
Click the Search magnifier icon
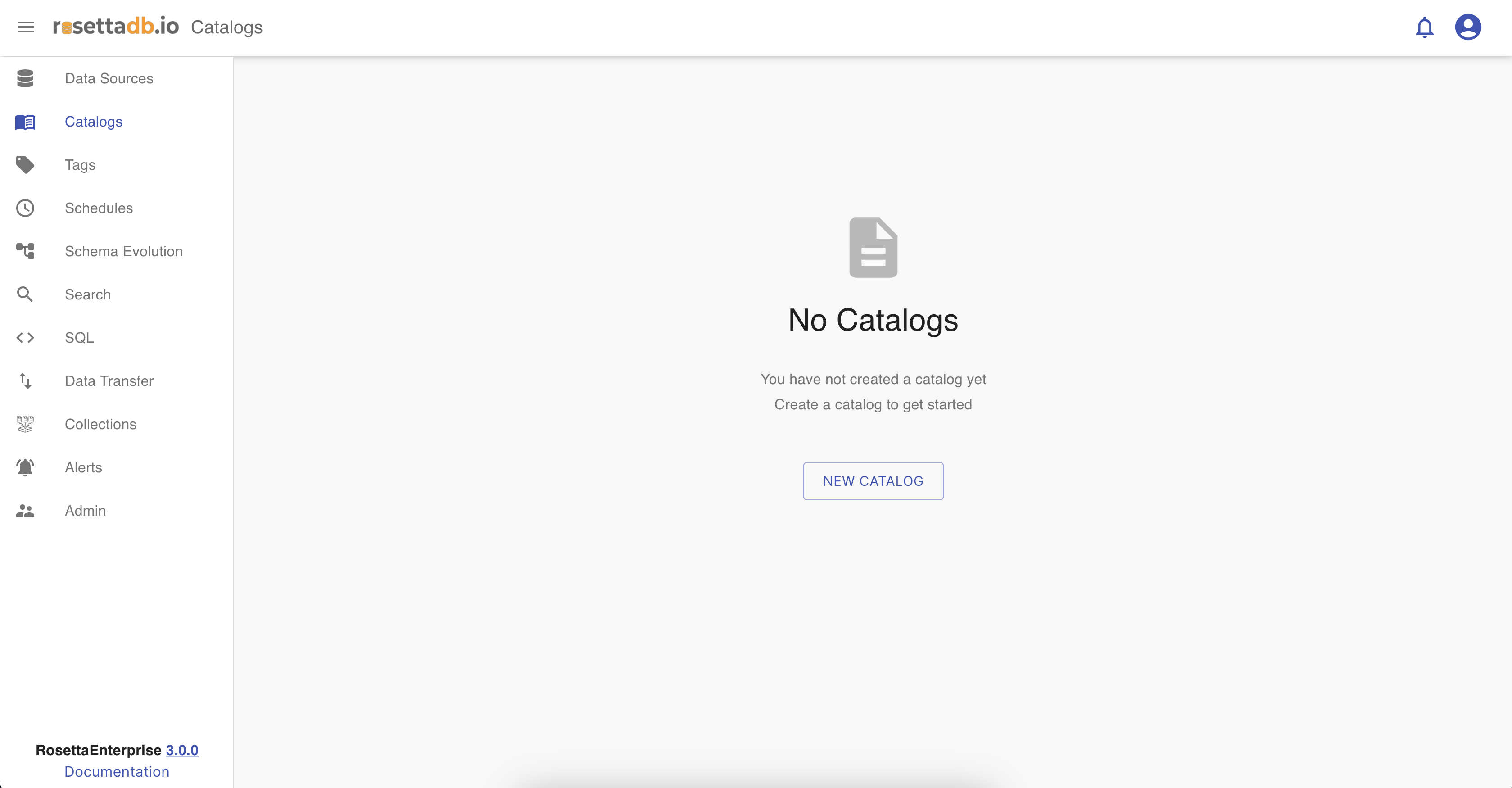(x=25, y=294)
